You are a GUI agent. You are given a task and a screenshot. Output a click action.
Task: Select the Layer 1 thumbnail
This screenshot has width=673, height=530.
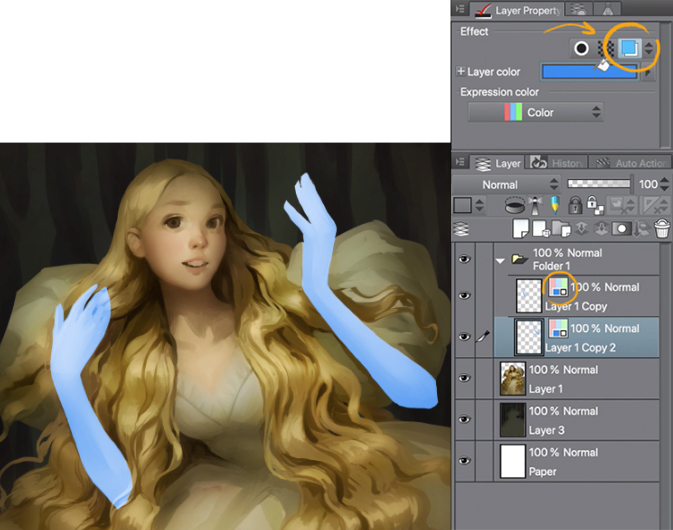(x=512, y=379)
